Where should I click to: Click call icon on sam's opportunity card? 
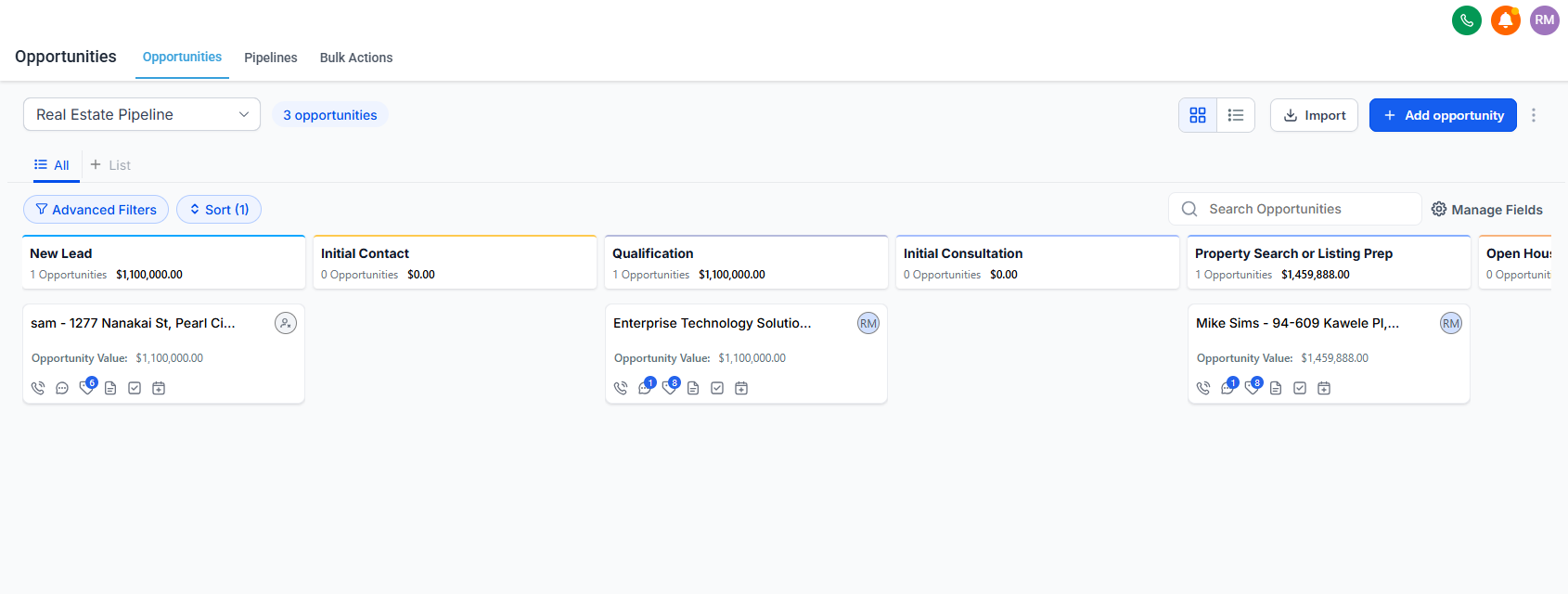tap(38, 388)
